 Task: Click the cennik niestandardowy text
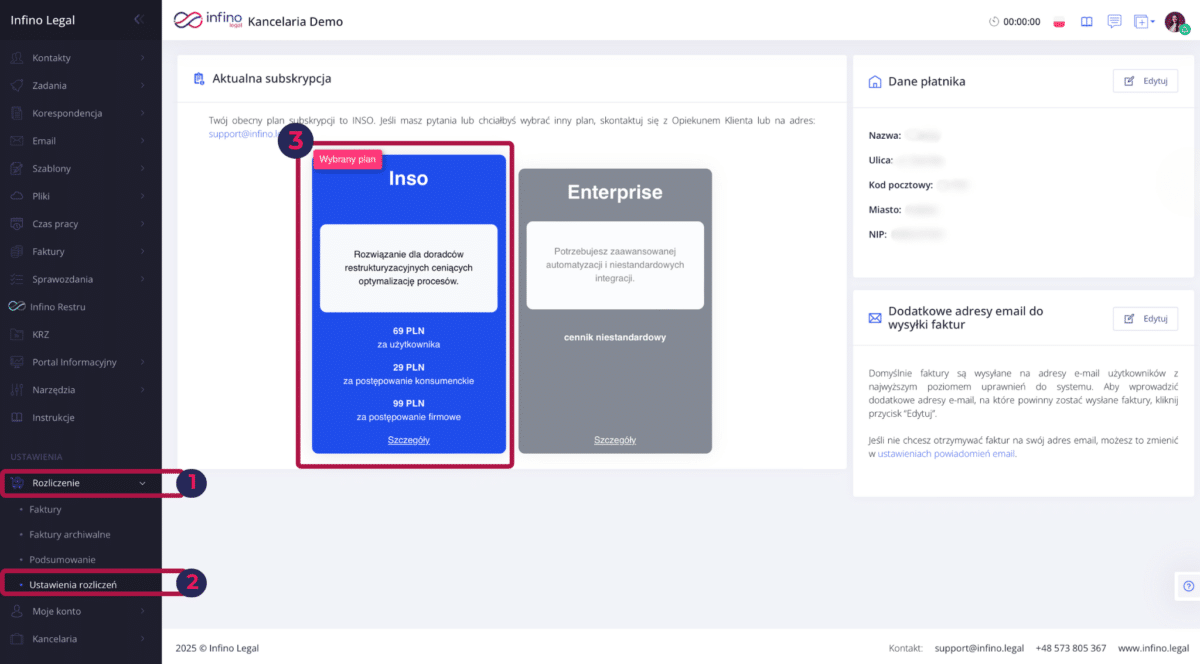pyautogui.click(x=615, y=337)
